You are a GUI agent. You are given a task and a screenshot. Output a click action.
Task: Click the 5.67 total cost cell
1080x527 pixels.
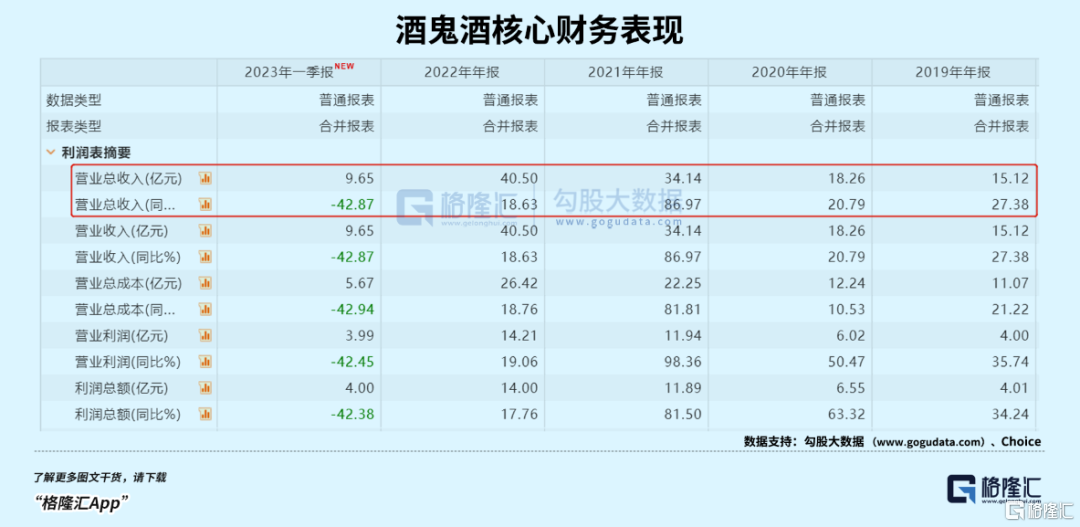[x=360, y=283]
